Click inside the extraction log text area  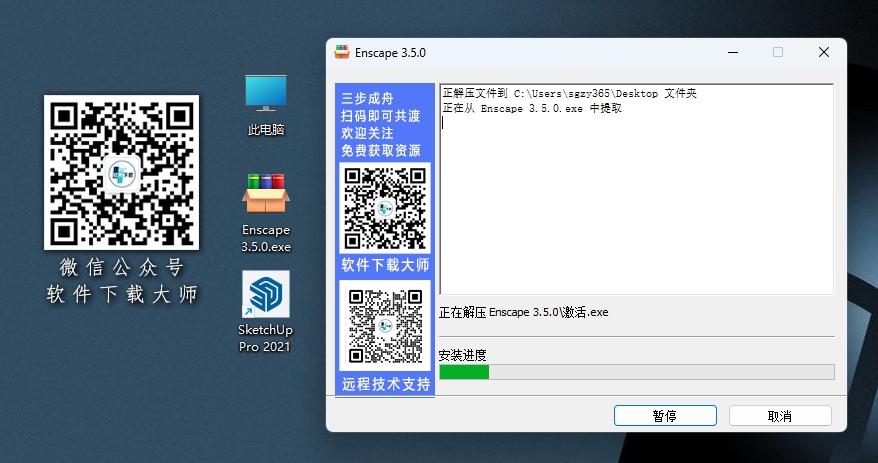(637, 189)
